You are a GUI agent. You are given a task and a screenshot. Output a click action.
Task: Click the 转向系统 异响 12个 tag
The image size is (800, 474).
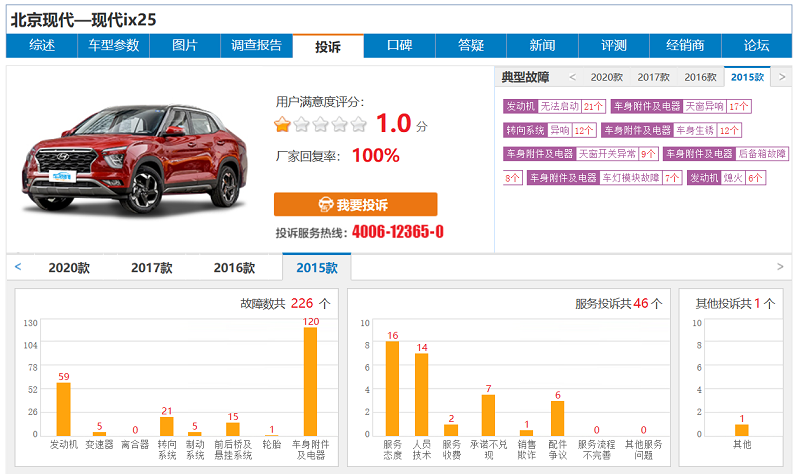click(x=549, y=130)
